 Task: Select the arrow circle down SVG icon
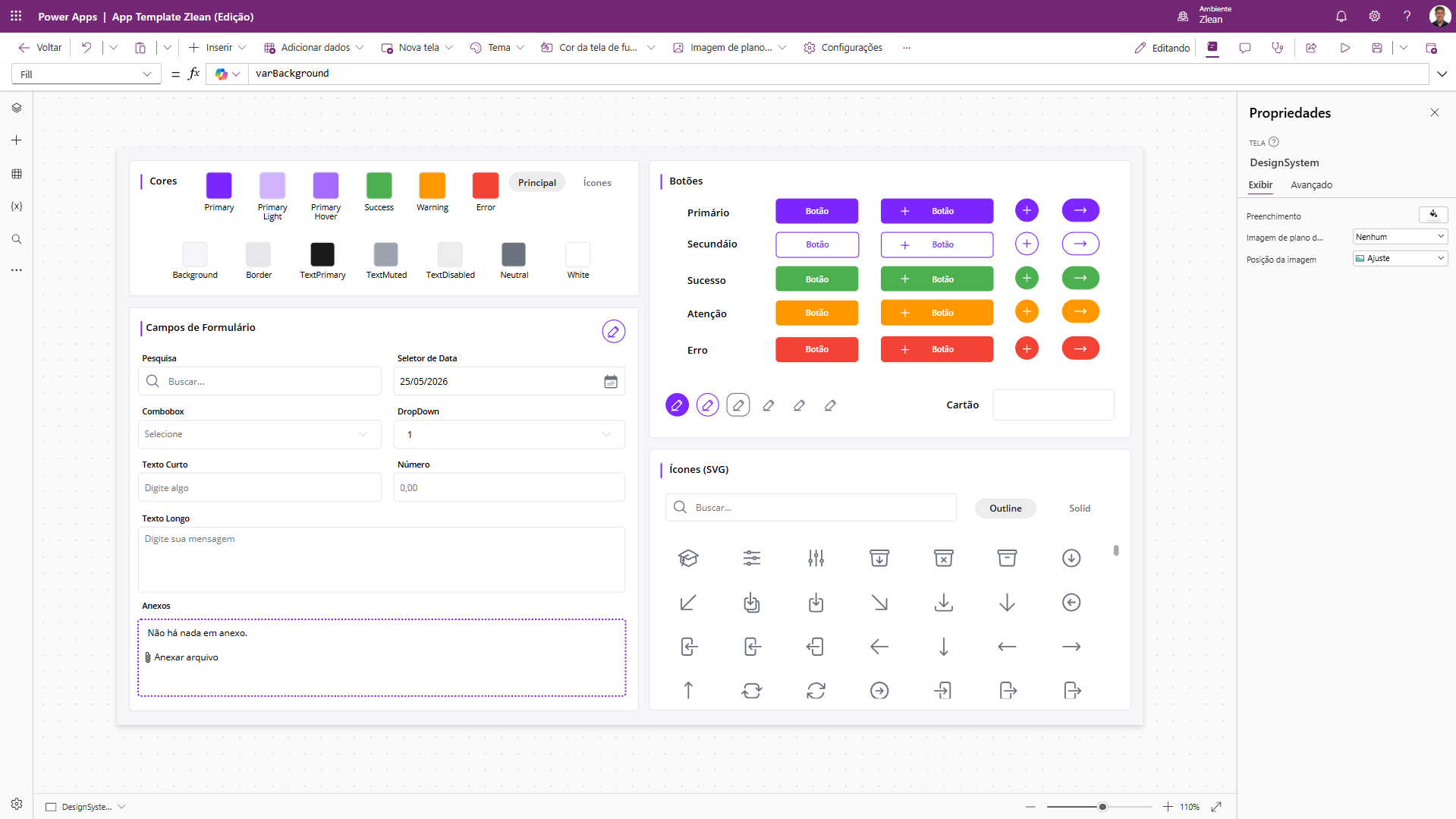click(x=1071, y=559)
